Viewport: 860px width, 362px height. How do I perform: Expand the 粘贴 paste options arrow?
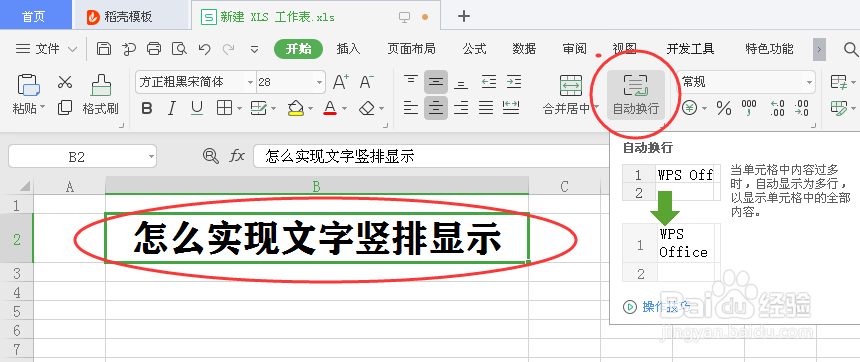(x=43, y=108)
